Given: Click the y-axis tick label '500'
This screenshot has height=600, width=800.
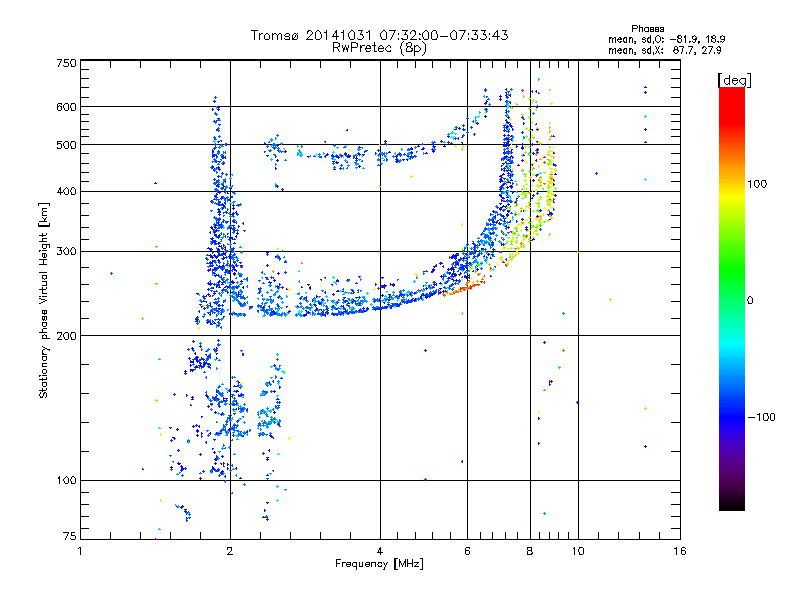Looking at the screenshot, I should tap(66, 145).
